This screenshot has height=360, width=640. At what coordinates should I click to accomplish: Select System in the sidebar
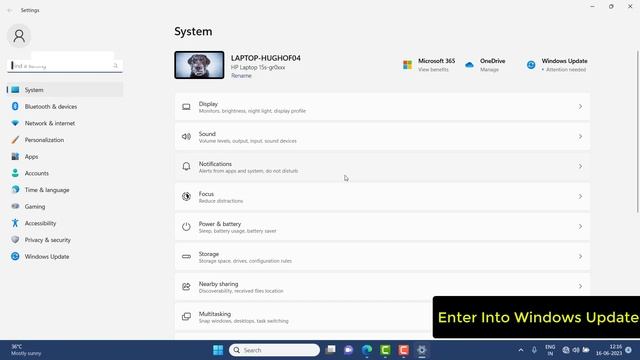[x=65, y=90]
